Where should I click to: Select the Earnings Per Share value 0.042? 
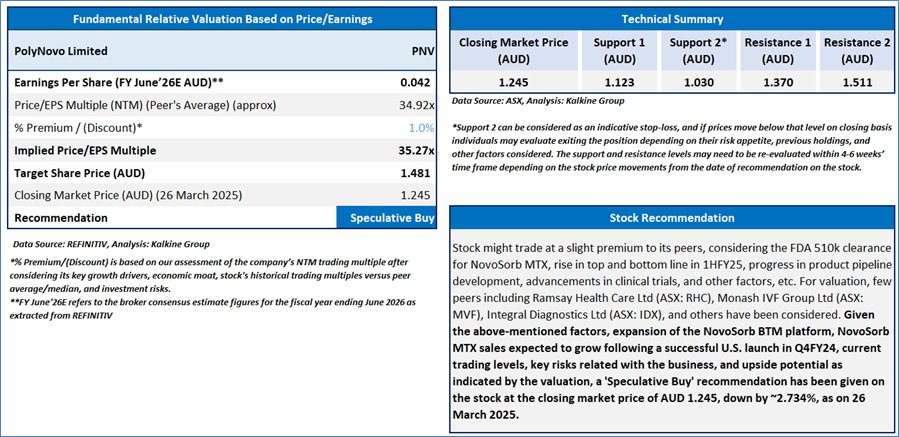pos(417,82)
